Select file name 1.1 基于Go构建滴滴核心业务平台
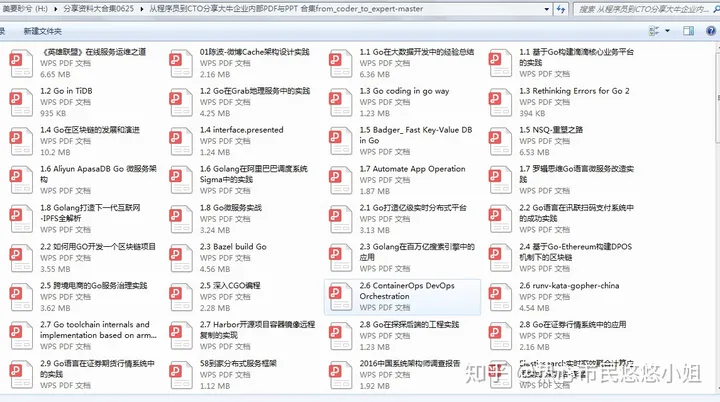This screenshot has height=402, width=720. tap(577, 57)
